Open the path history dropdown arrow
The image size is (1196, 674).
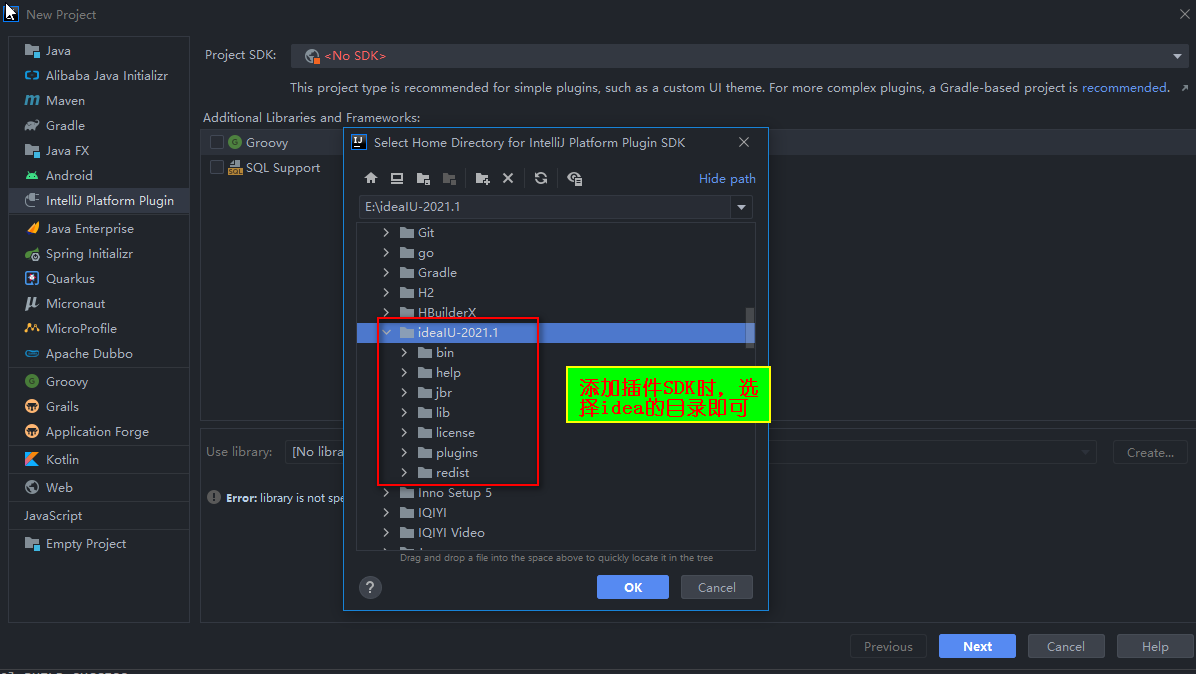coord(741,207)
